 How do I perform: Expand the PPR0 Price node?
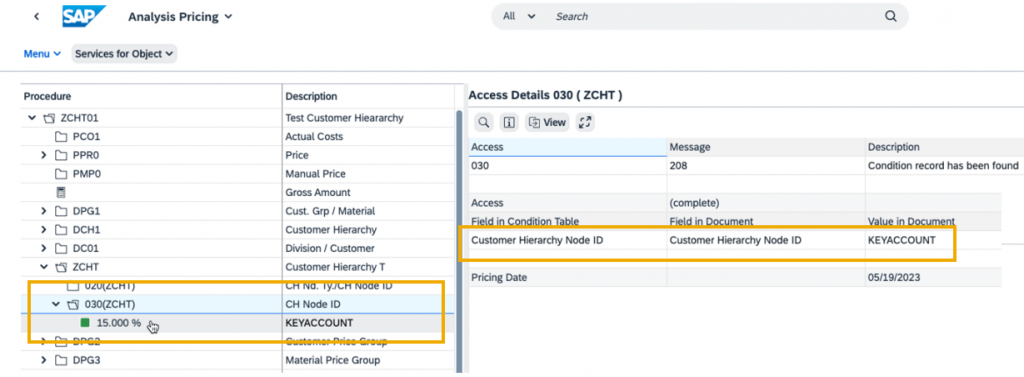tap(44, 155)
